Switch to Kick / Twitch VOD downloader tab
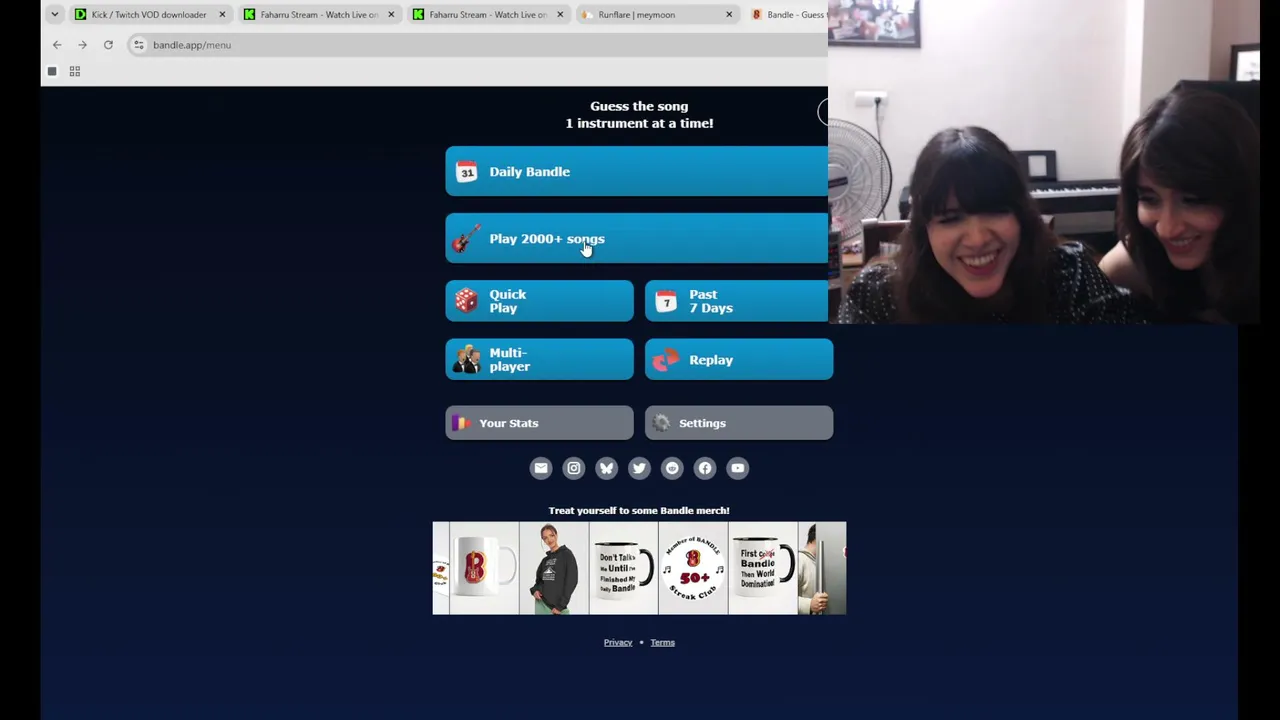The height and width of the screenshot is (720, 1280). click(x=151, y=15)
